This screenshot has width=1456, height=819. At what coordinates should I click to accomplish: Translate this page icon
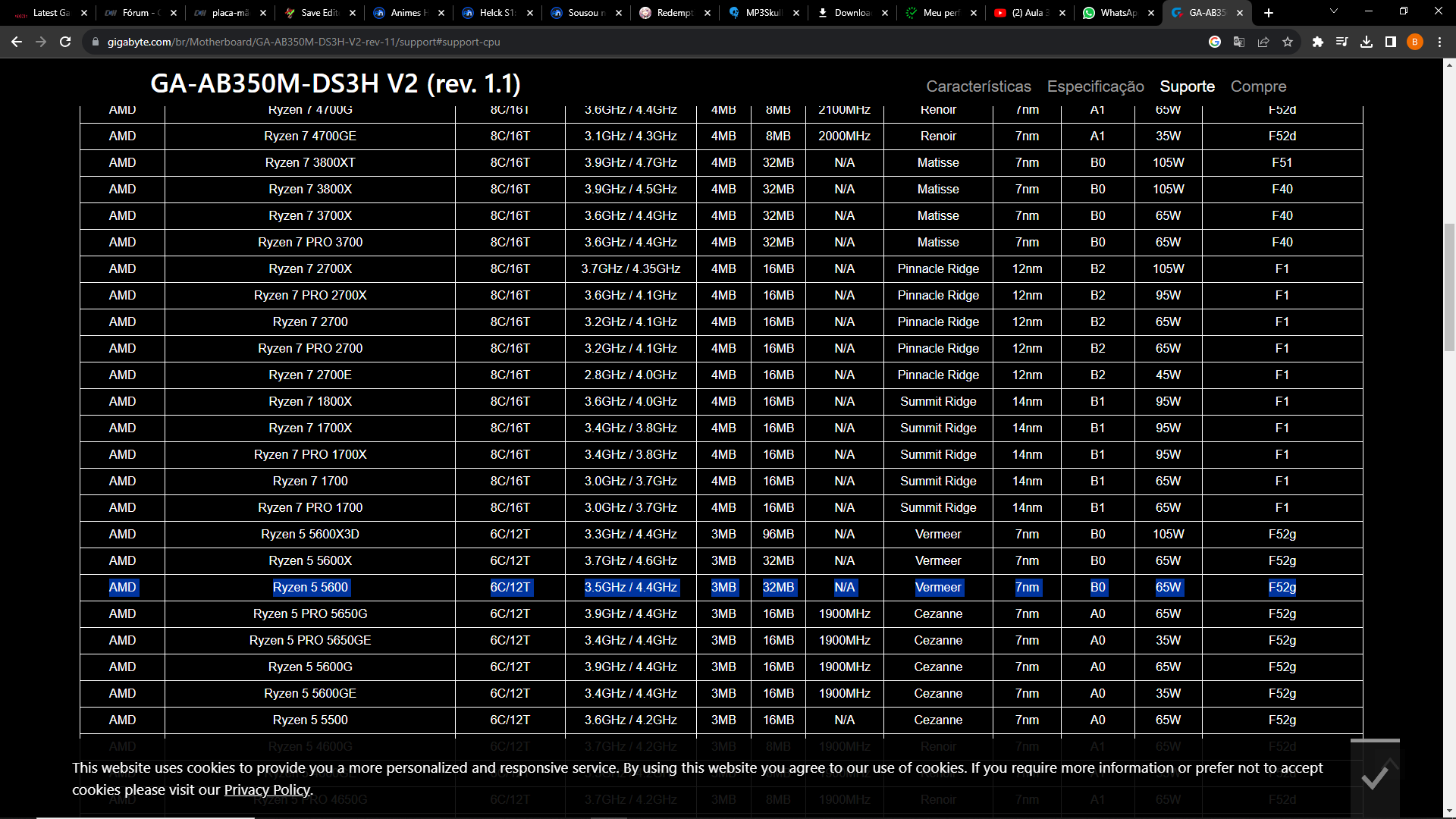click(x=1239, y=42)
